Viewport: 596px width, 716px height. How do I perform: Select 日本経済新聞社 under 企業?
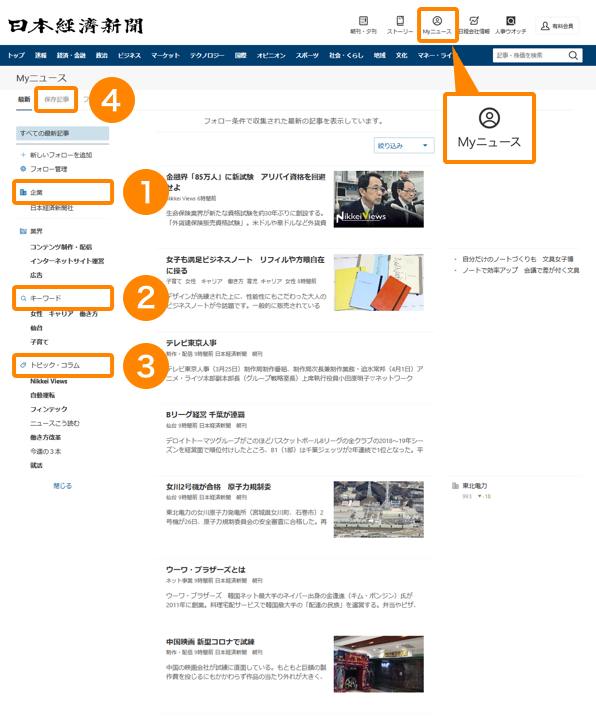[52, 208]
